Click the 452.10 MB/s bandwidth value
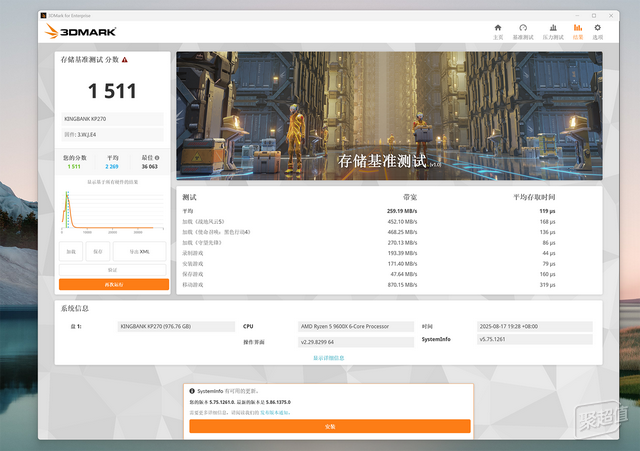This screenshot has width=640, height=451. 402,222
